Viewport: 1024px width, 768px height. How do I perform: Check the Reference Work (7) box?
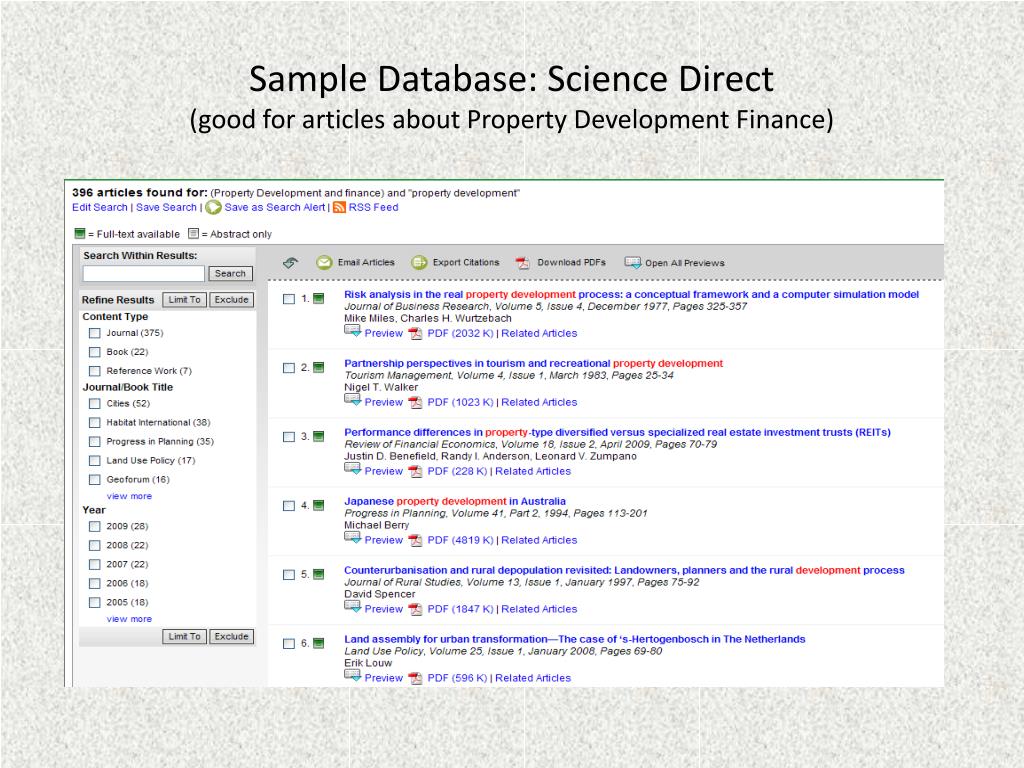tap(95, 371)
